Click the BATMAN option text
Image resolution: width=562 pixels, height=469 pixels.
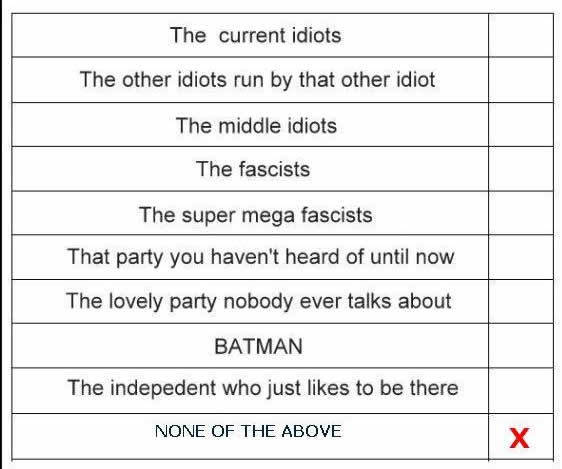coord(258,346)
